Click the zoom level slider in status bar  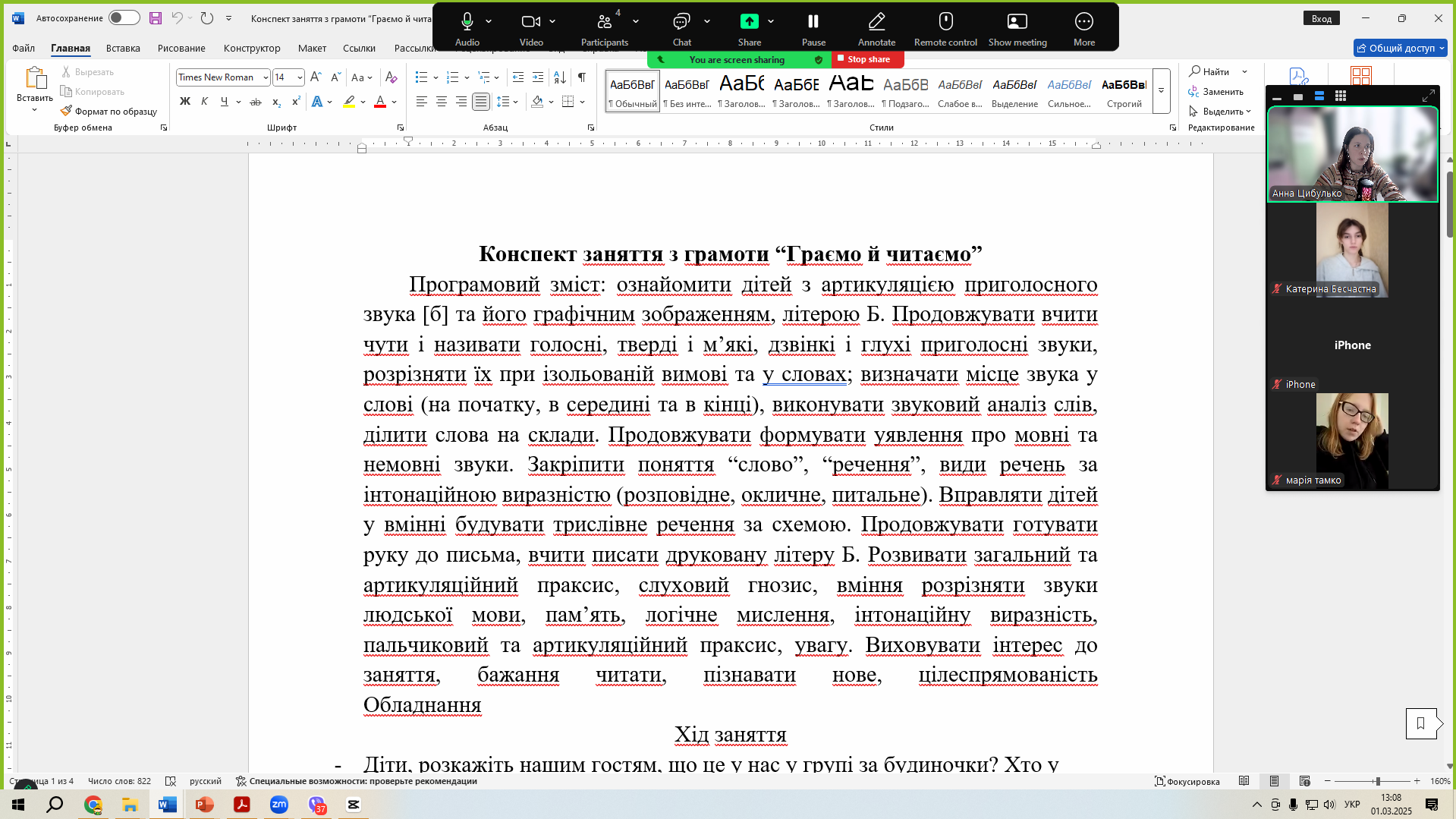click(1373, 781)
